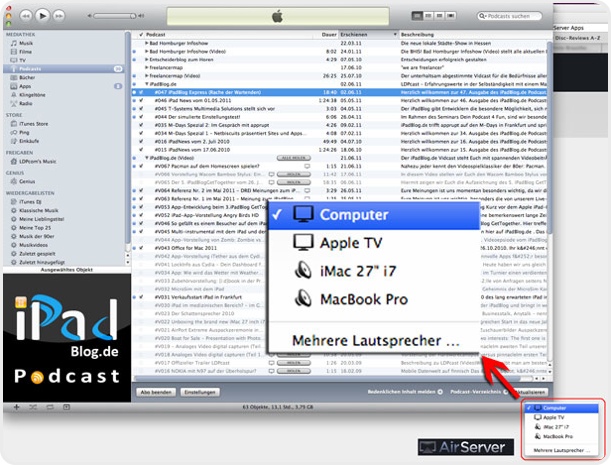The width and height of the screenshot is (611, 465).
Task: Click the previous track rewind button
Action: (x=26, y=16)
